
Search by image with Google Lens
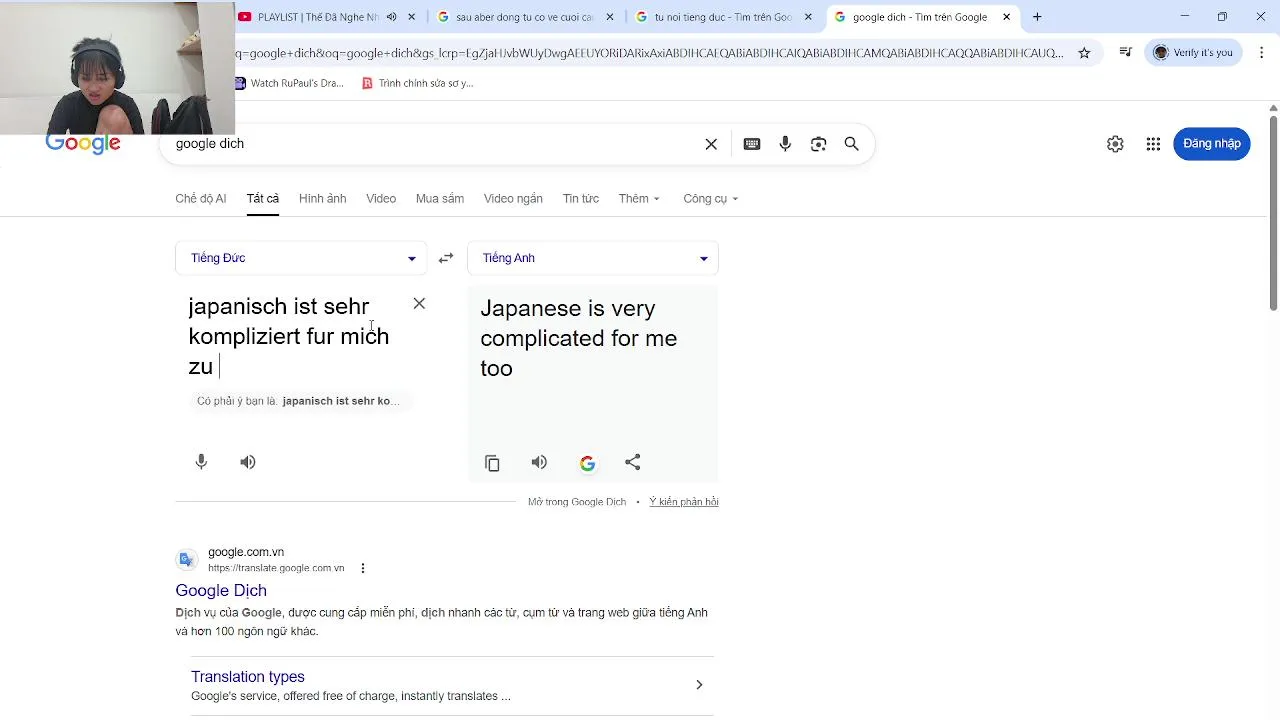coord(819,144)
